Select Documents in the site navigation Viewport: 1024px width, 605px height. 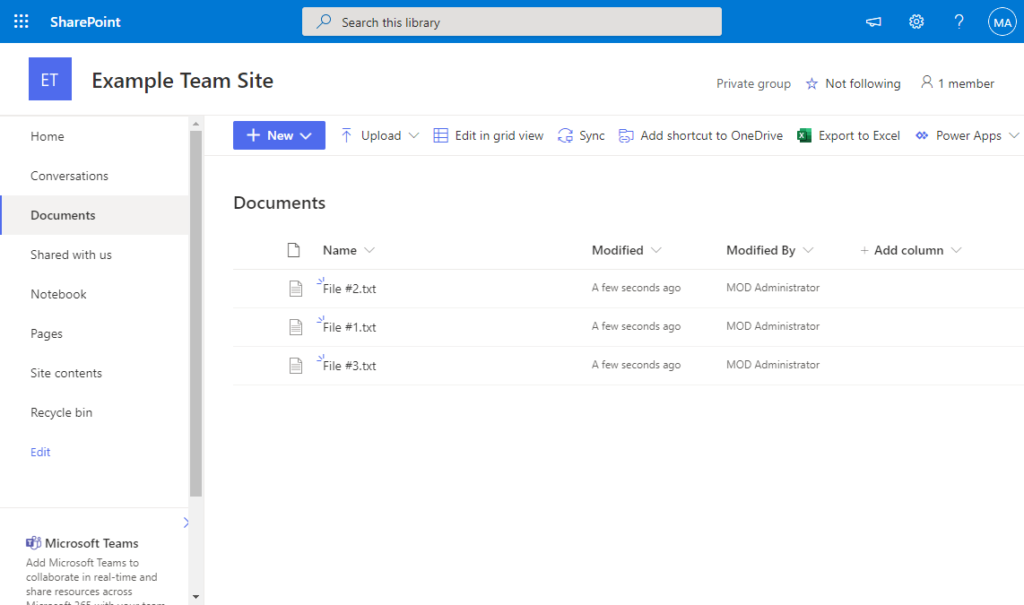tap(95, 215)
